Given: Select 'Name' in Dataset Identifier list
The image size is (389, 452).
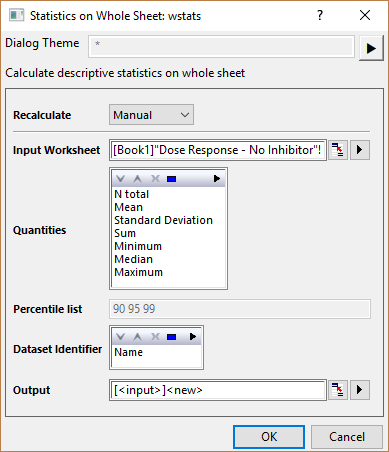Looking at the screenshot, I should pos(129,352).
